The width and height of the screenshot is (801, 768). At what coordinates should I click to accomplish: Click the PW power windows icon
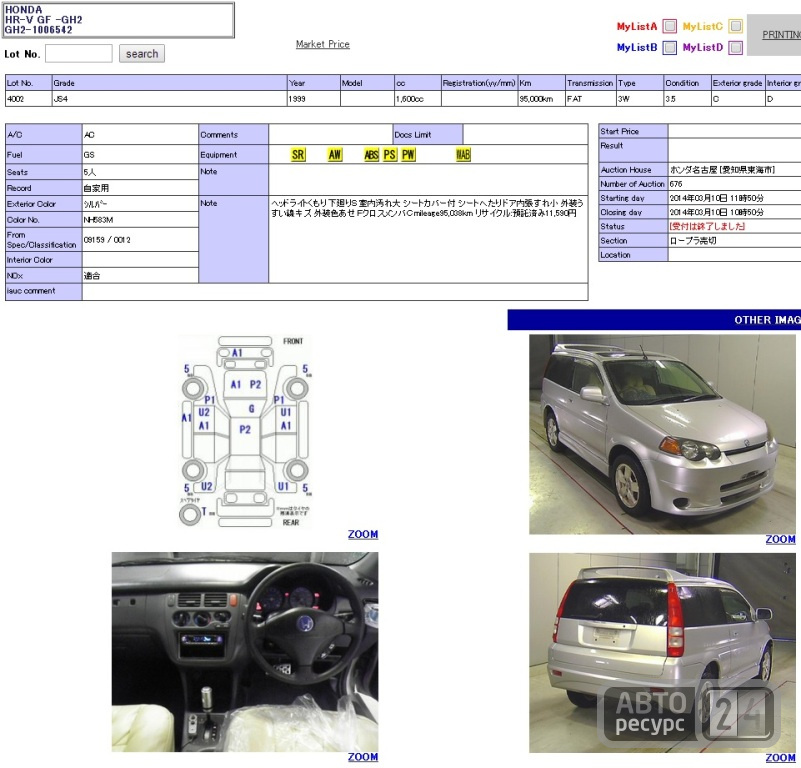click(408, 155)
